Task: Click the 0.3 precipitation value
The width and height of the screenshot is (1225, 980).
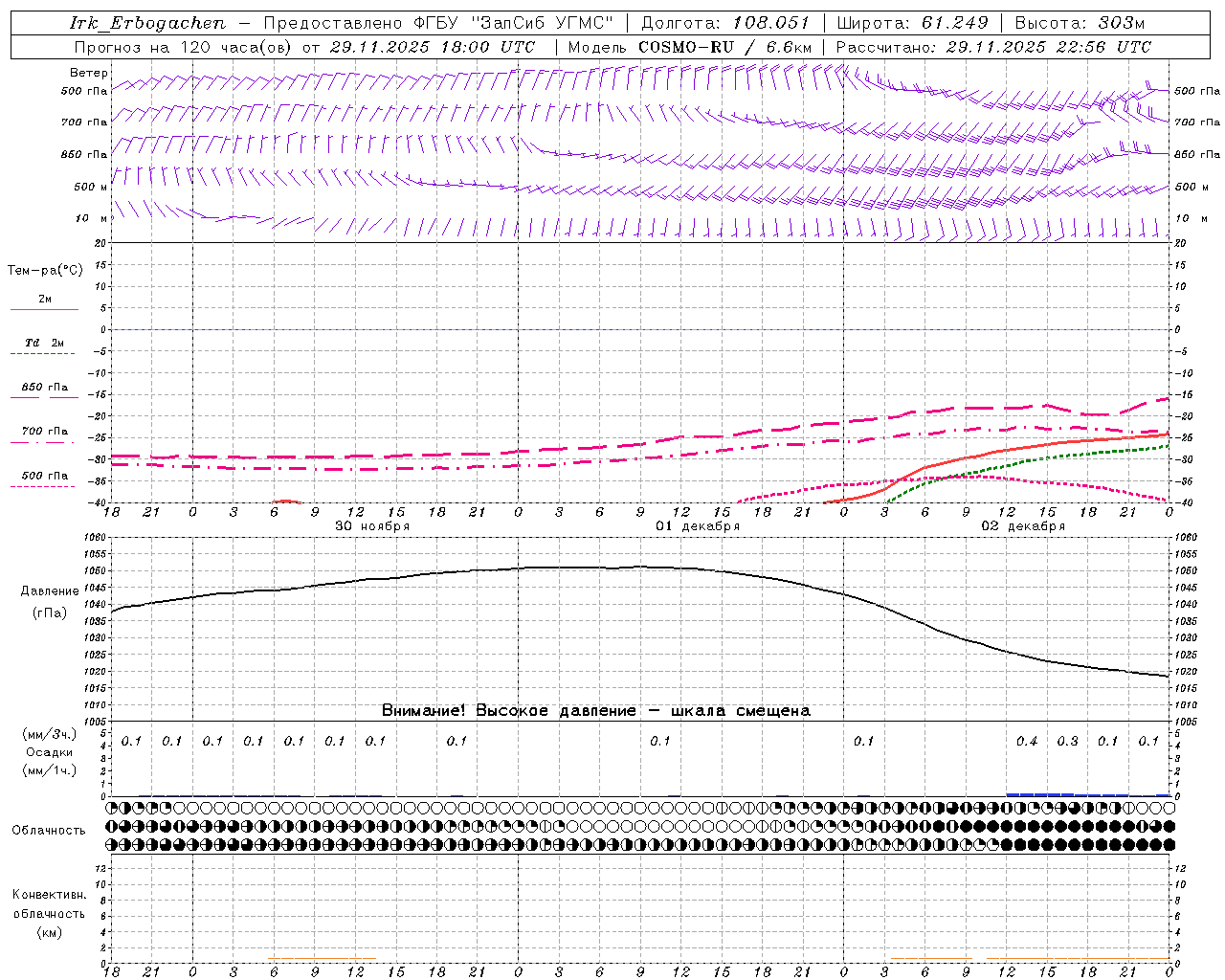Action: (x=1067, y=742)
